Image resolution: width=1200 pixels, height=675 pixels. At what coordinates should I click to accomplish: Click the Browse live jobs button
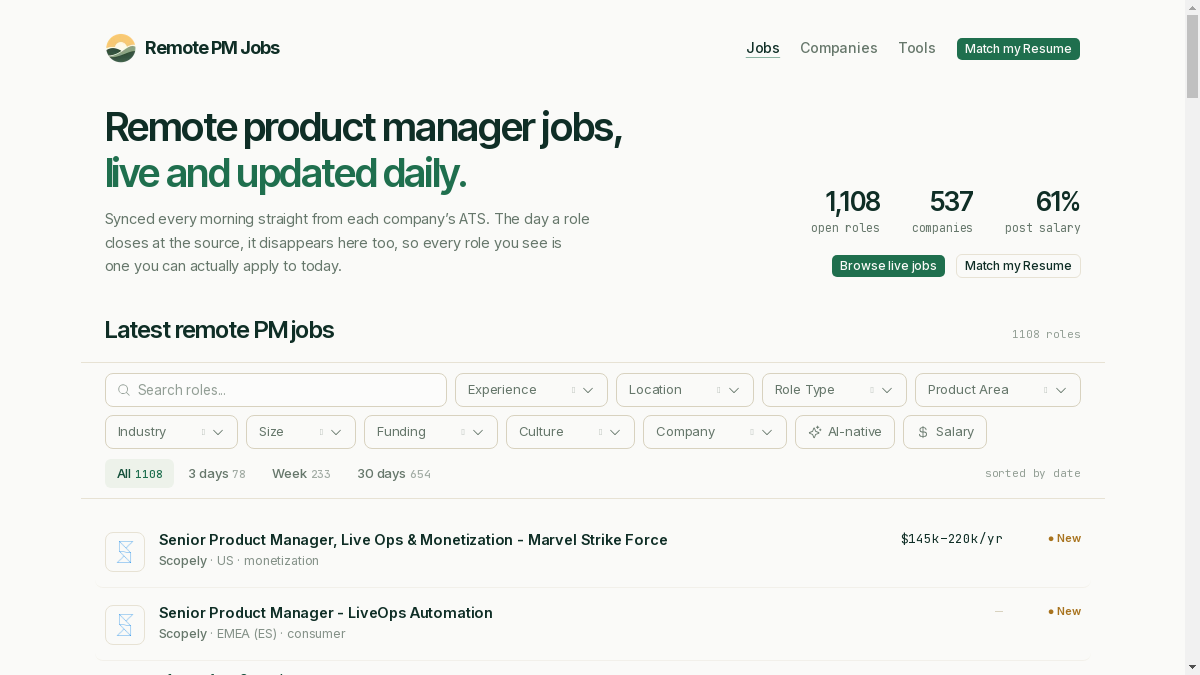tap(888, 266)
